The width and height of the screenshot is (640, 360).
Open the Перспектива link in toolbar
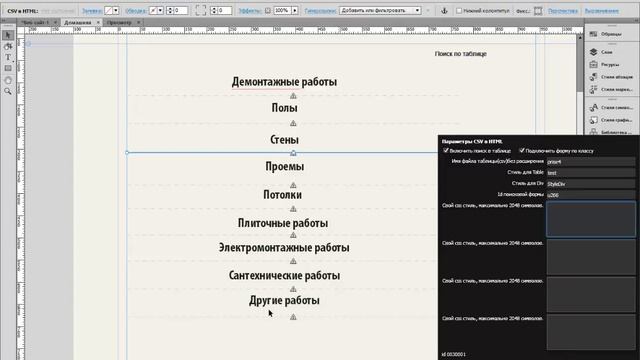562,11
